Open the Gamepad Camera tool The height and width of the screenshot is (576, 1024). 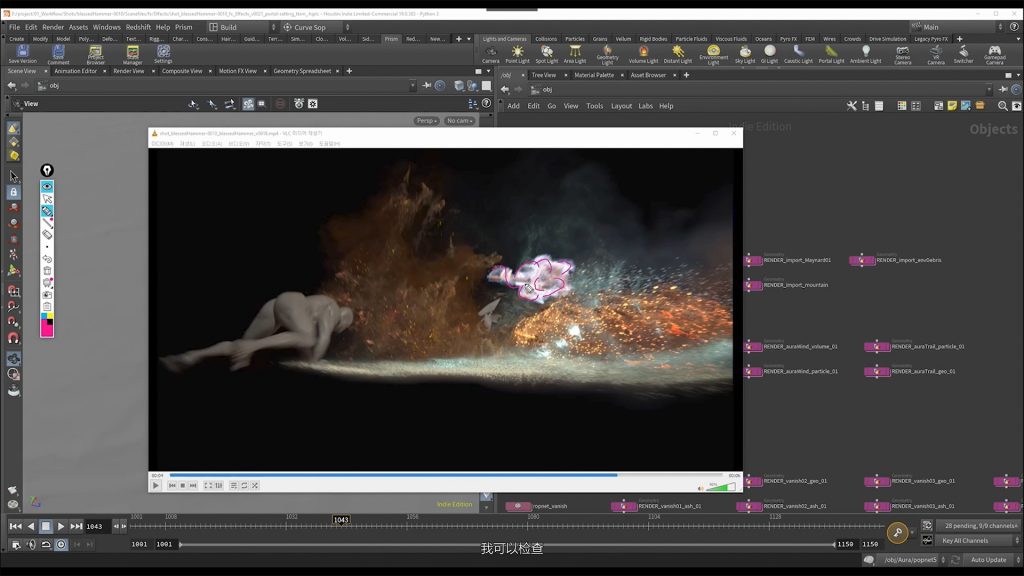(x=994, y=54)
